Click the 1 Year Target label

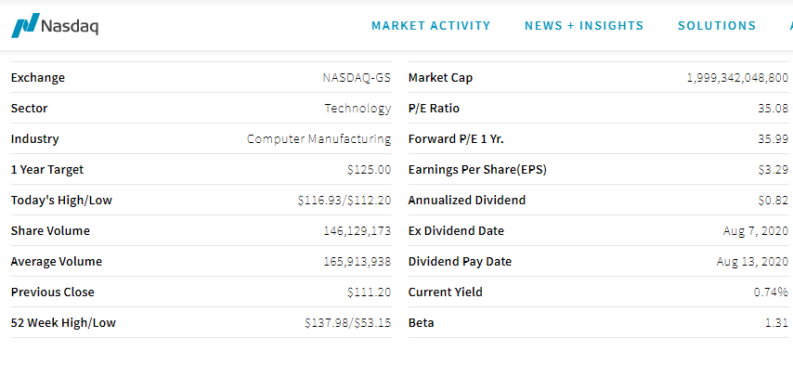click(47, 170)
